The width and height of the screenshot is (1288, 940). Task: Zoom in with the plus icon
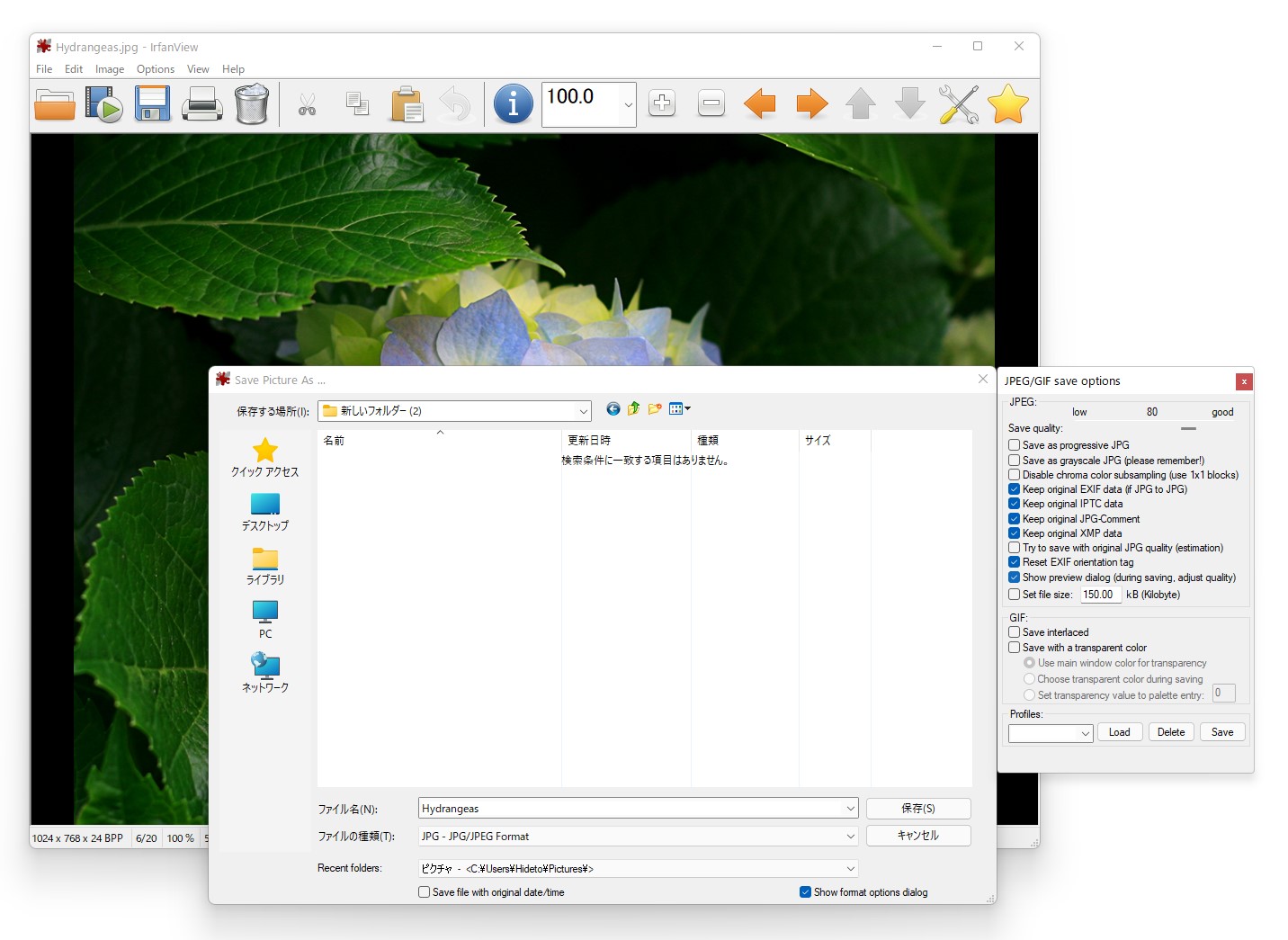point(662,103)
